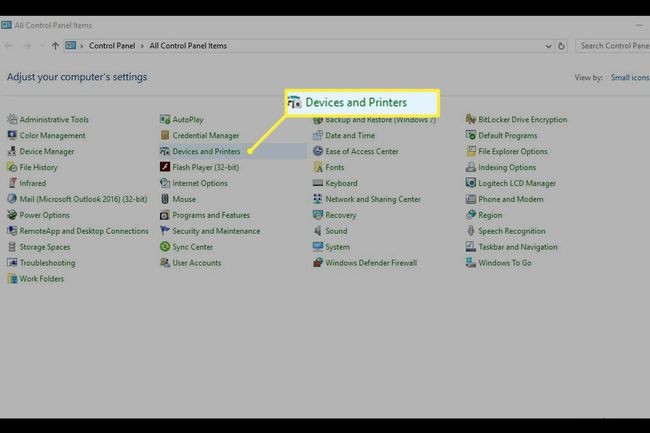This screenshot has height=433, width=650.
Task: Refresh the Control Panel view
Action: coord(561,46)
